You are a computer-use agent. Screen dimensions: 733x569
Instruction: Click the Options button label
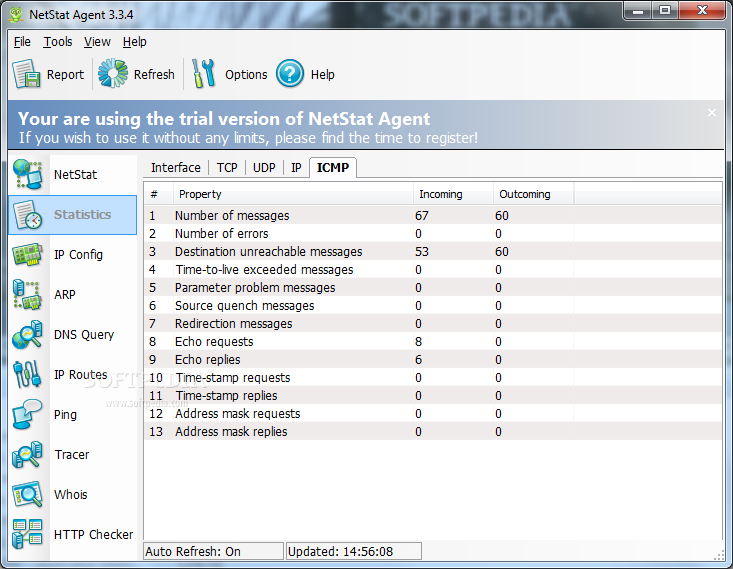point(246,74)
